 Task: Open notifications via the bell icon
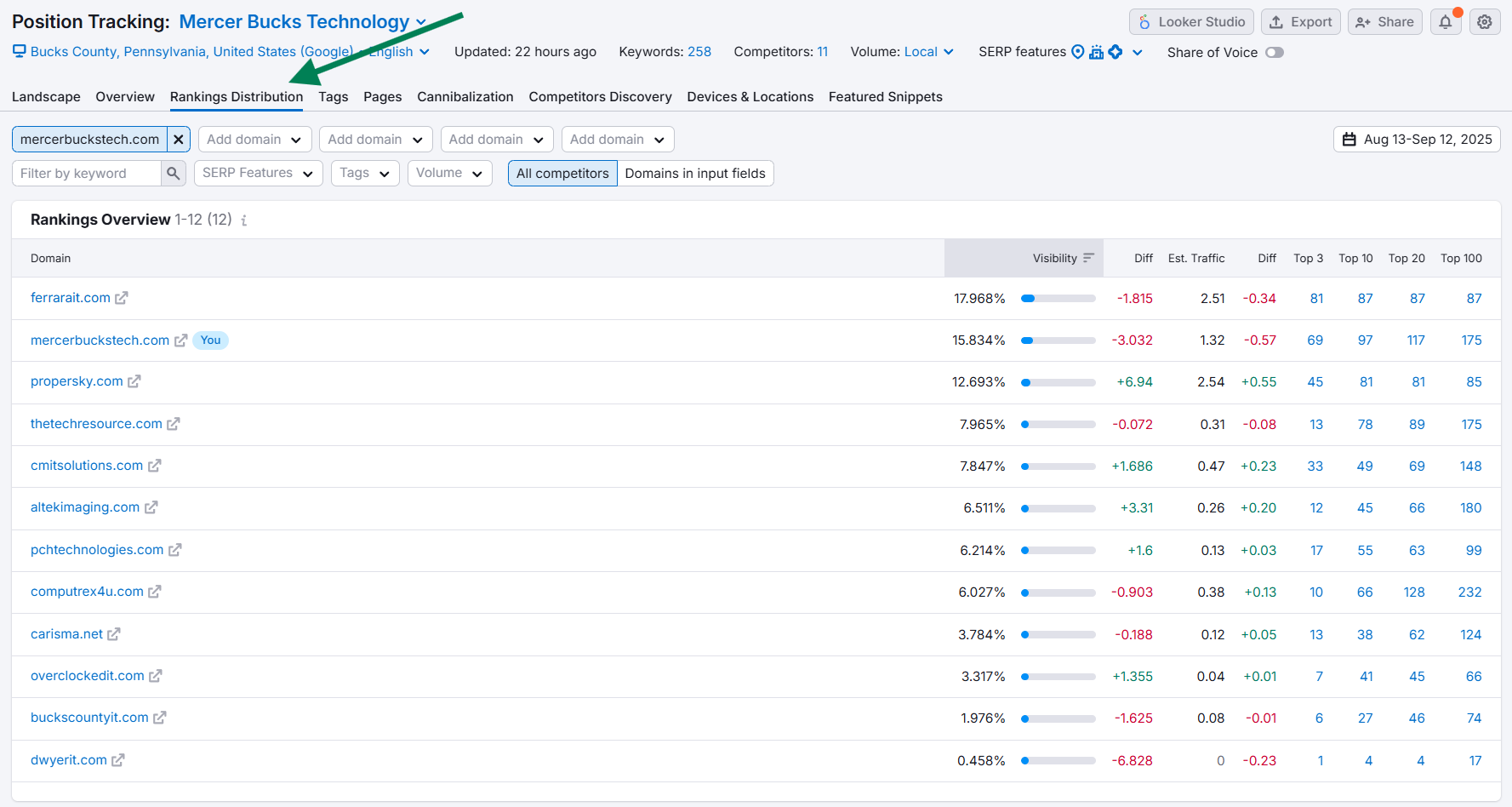(x=1446, y=21)
